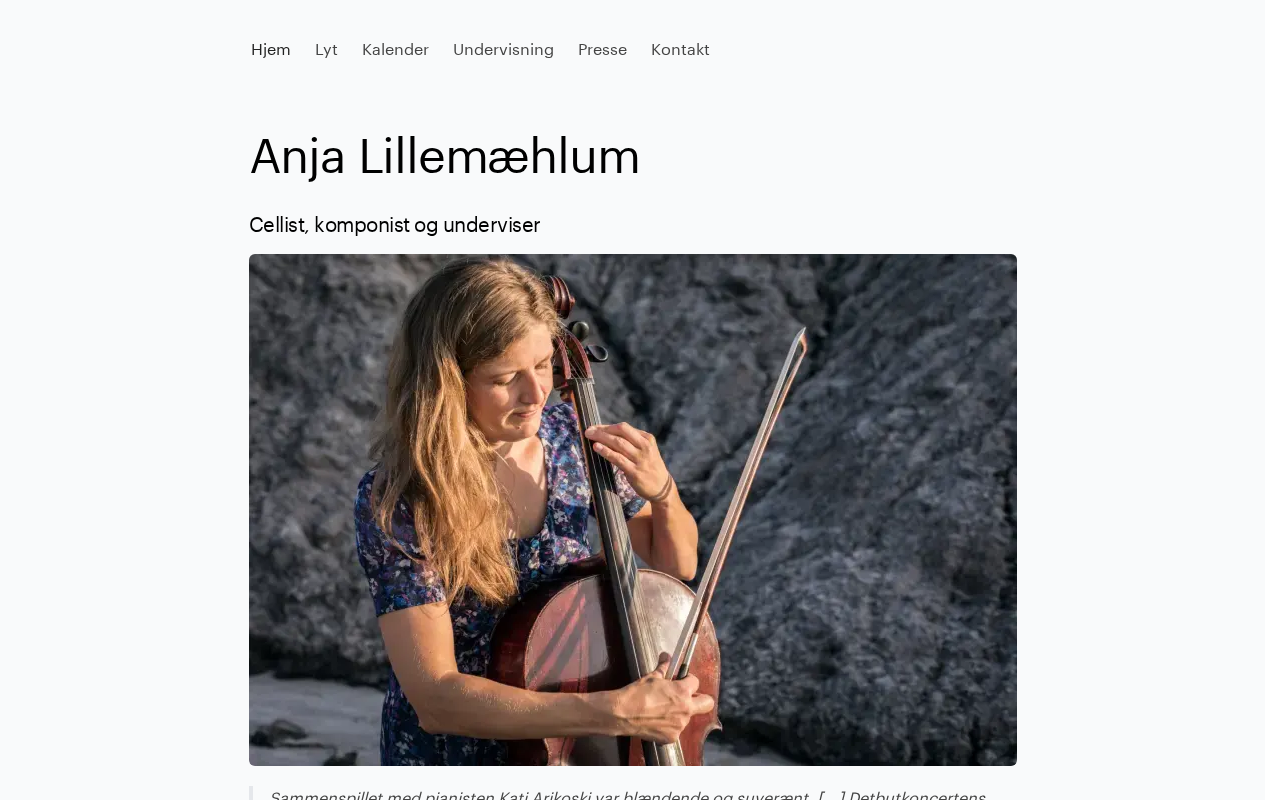Click the subtitle Cellist, komponist og underviser
The height and width of the screenshot is (800, 1280).
coord(394,225)
